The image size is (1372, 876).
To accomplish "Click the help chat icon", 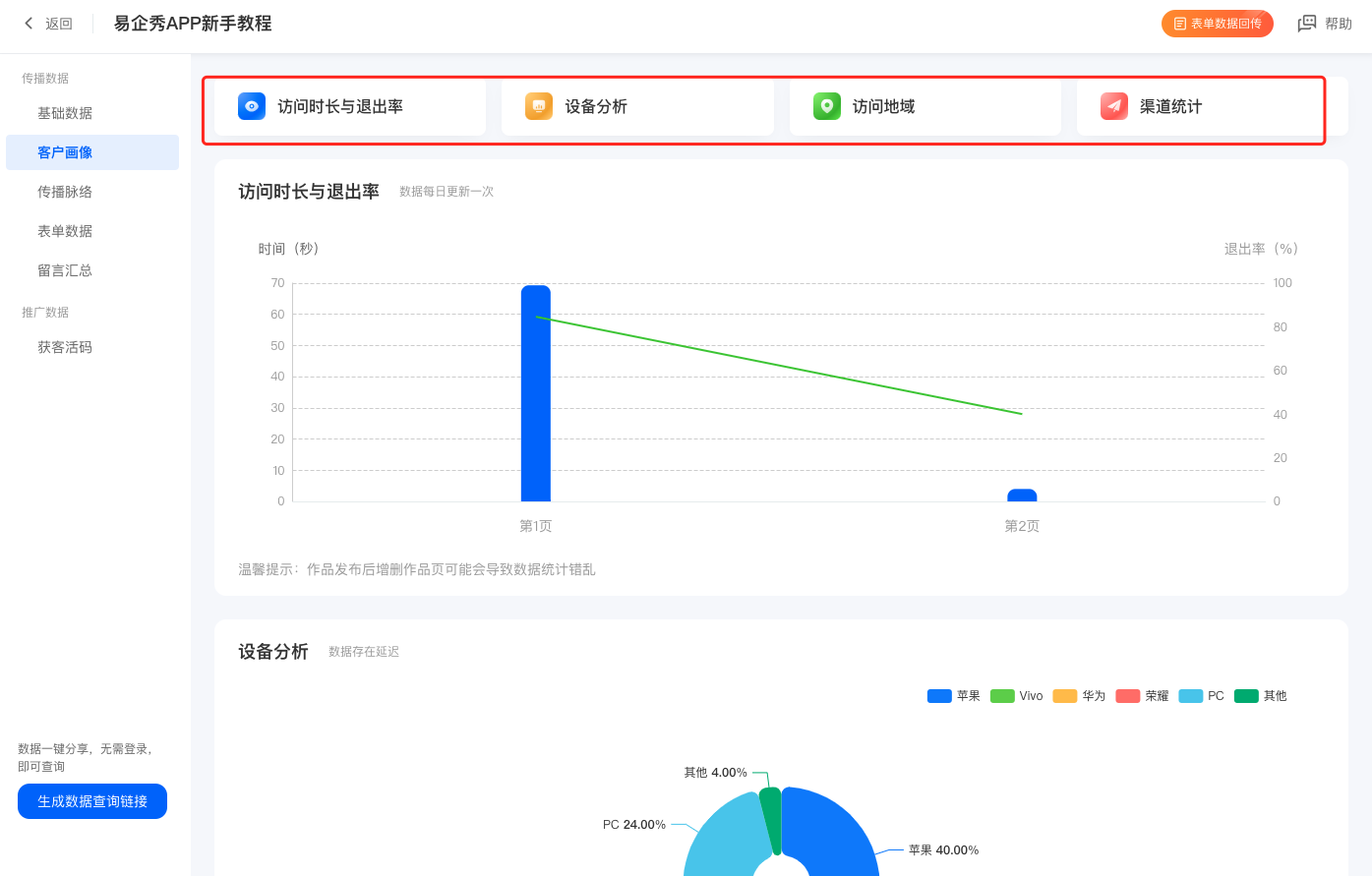I will tap(1307, 24).
